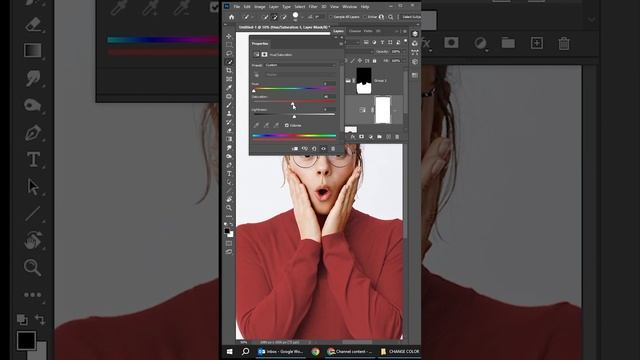Screen dimensions: 640x360
Task: Click the Select Subject button
Action: [x=410, y=17]
